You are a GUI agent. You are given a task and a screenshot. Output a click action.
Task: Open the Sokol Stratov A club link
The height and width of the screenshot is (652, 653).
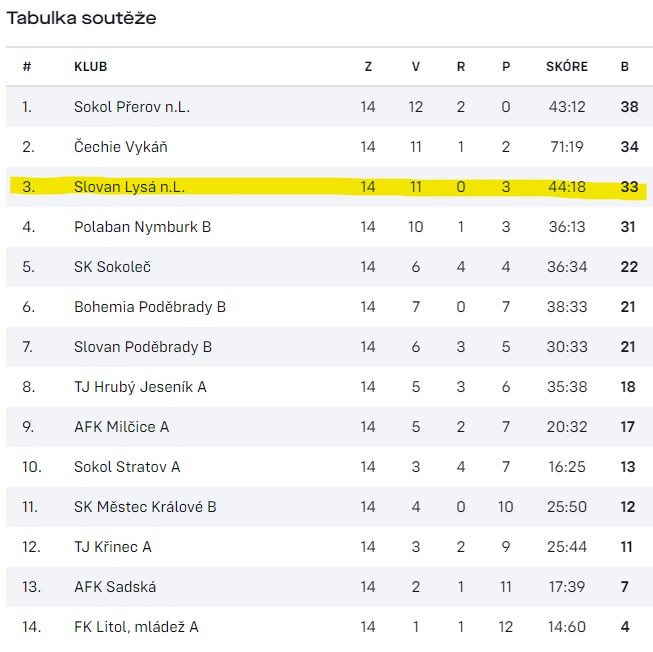point(127,467)
